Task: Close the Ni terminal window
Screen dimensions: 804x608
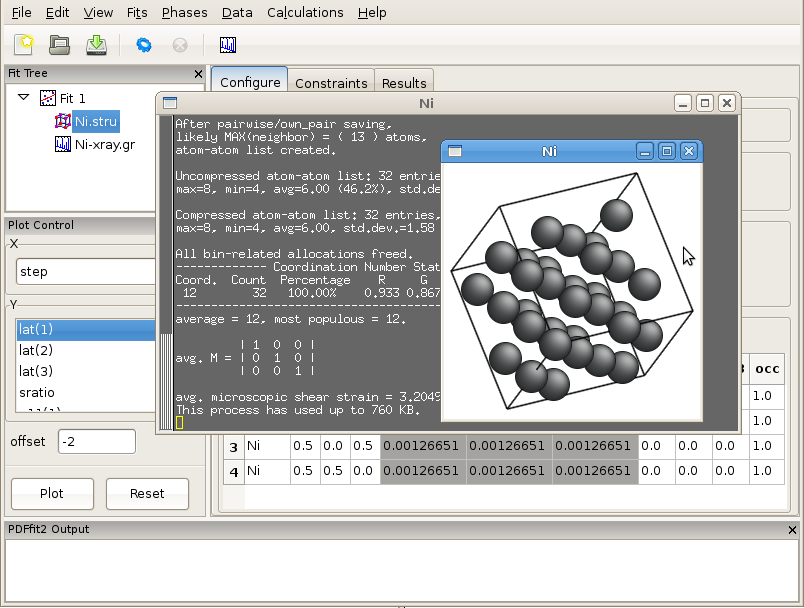Action: (727, 104)
